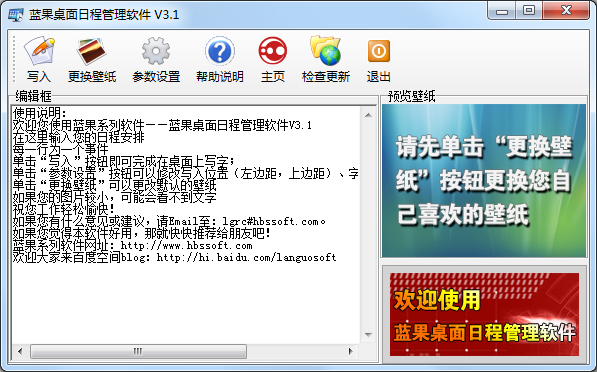The width and height of the screenshot is (597, 372).
Task: Click the line starting 单击“更换壁纸”
Action: tap(115, 185)
